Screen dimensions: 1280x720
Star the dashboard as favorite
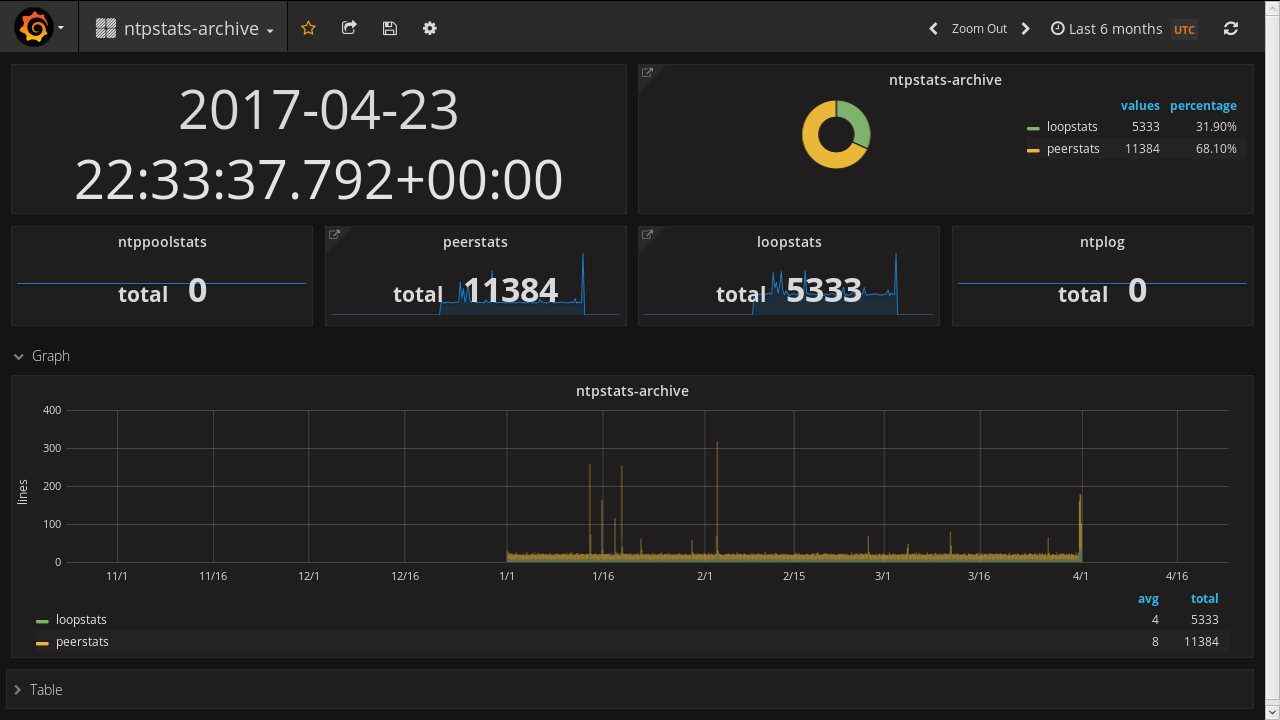[308, 28]
